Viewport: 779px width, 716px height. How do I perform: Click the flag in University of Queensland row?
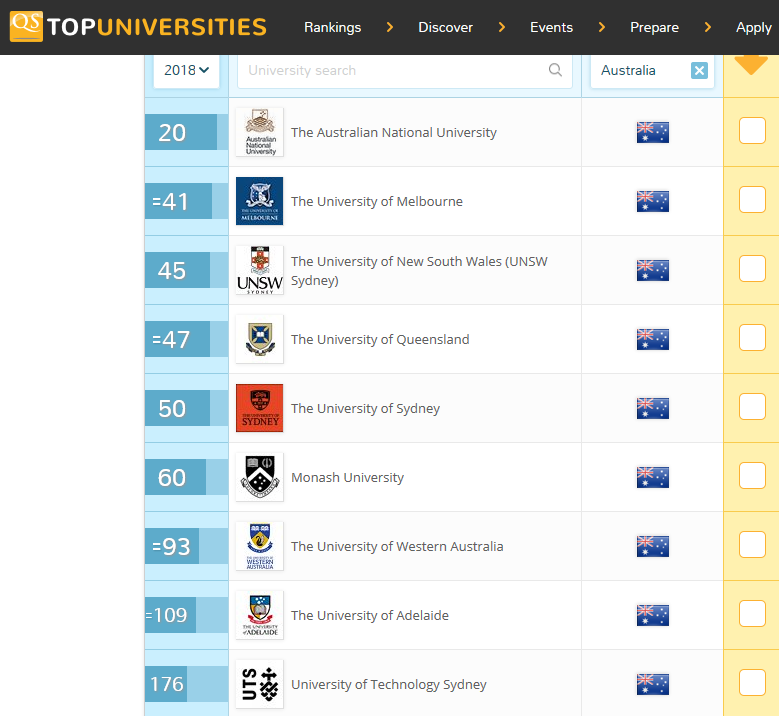tap(653, 339)
